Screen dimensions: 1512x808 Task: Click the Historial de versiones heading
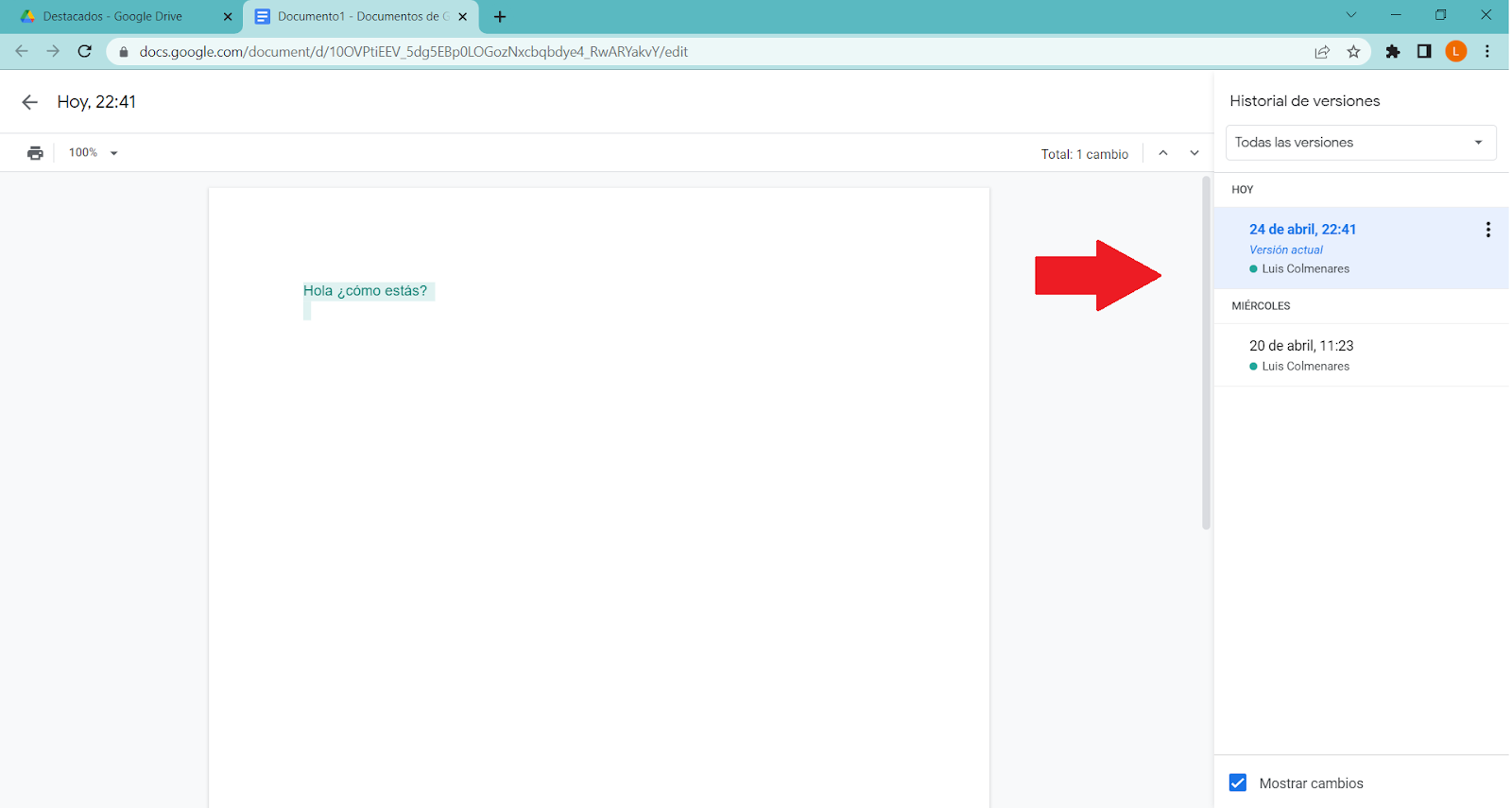(x=1304, y=101)
